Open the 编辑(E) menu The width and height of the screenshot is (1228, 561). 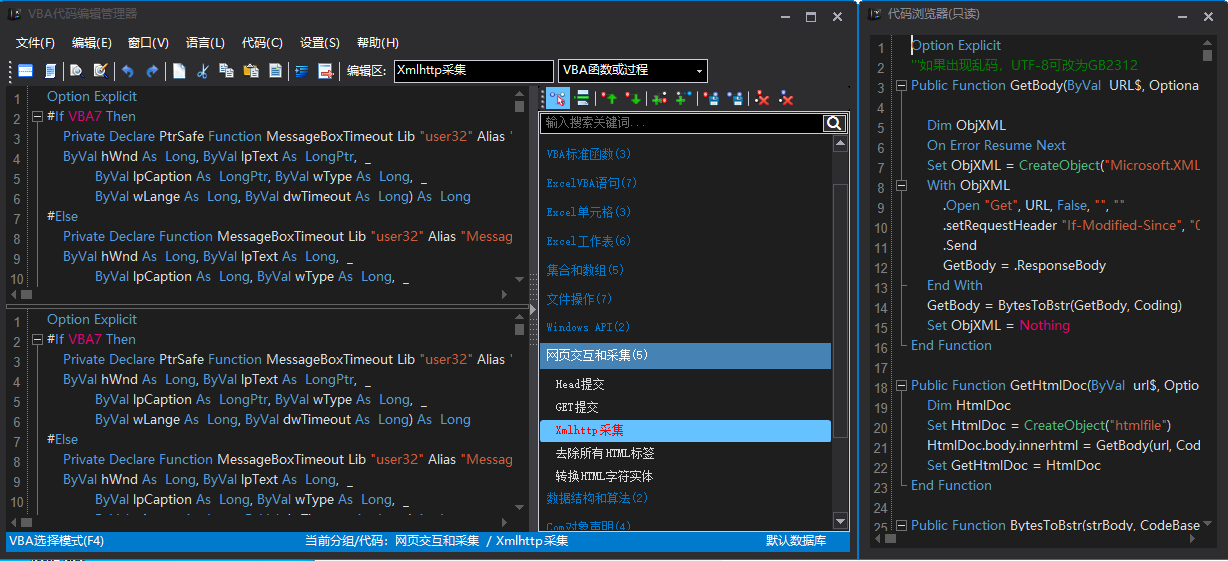92,43
